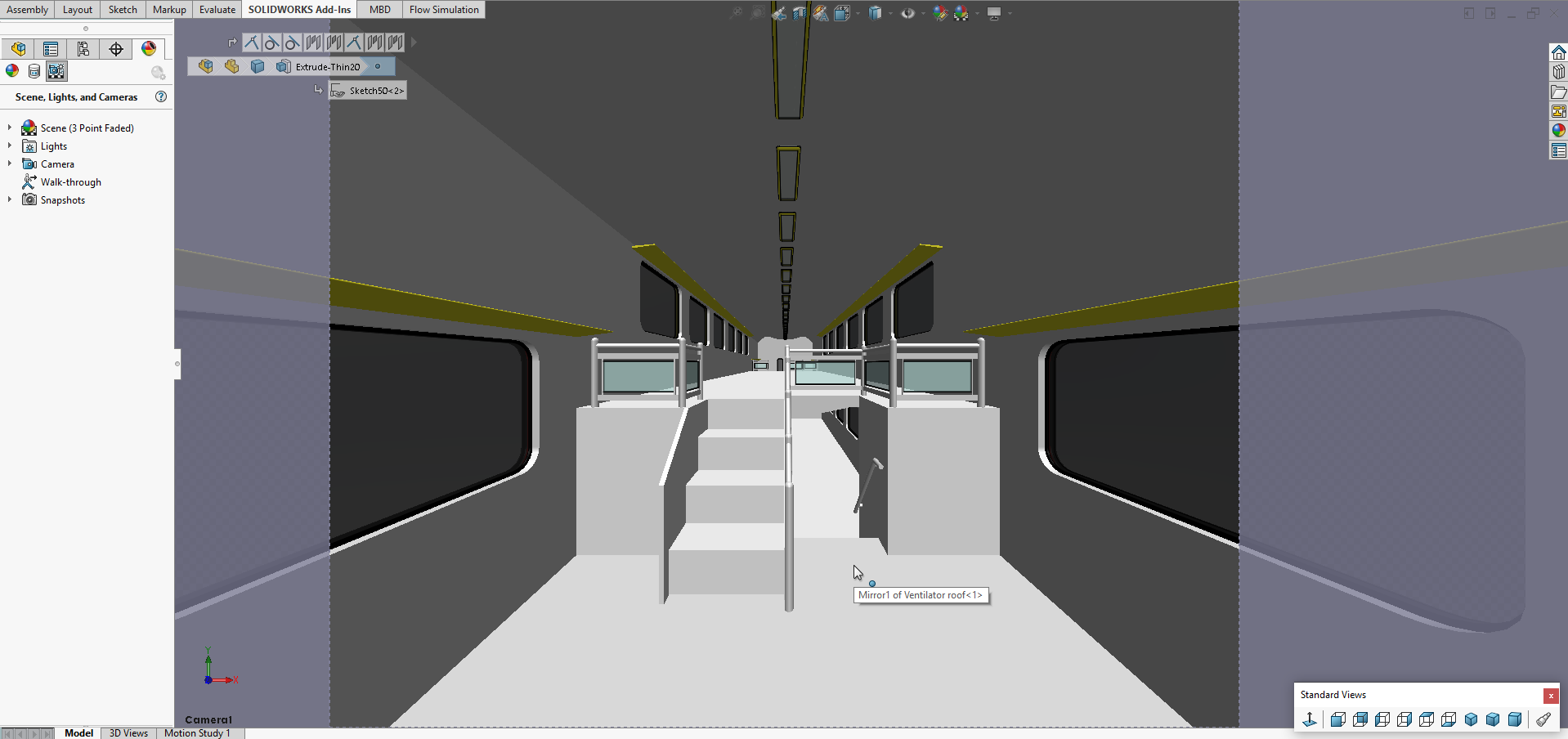Close the Standard Views toolbar
The image size is (1568, 739).
[1551, 696]
